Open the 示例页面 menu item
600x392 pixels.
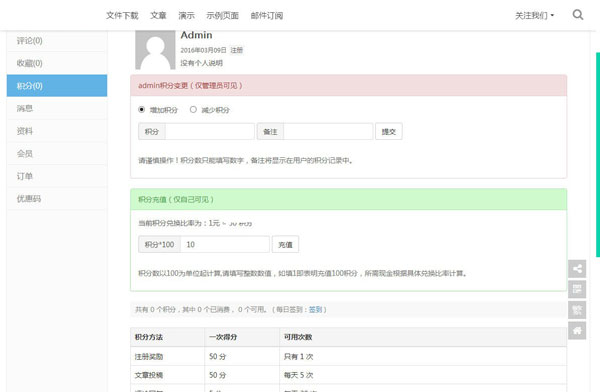tap(222, 15)
